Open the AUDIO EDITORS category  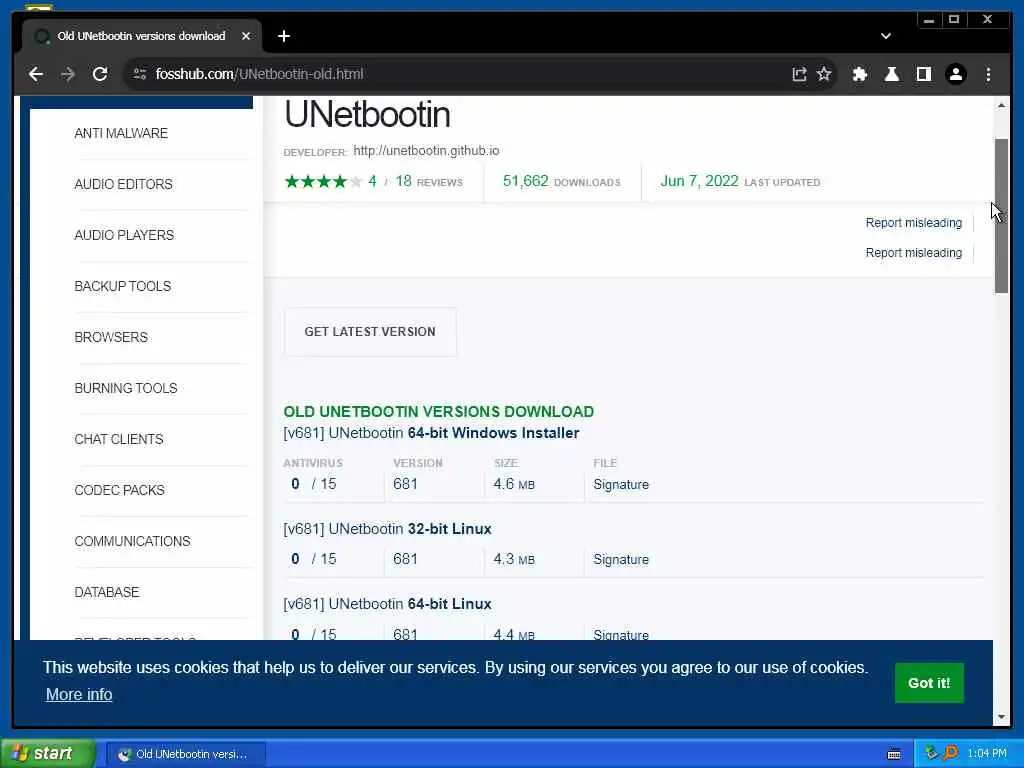pyautogui.click(x=123, y=184)
